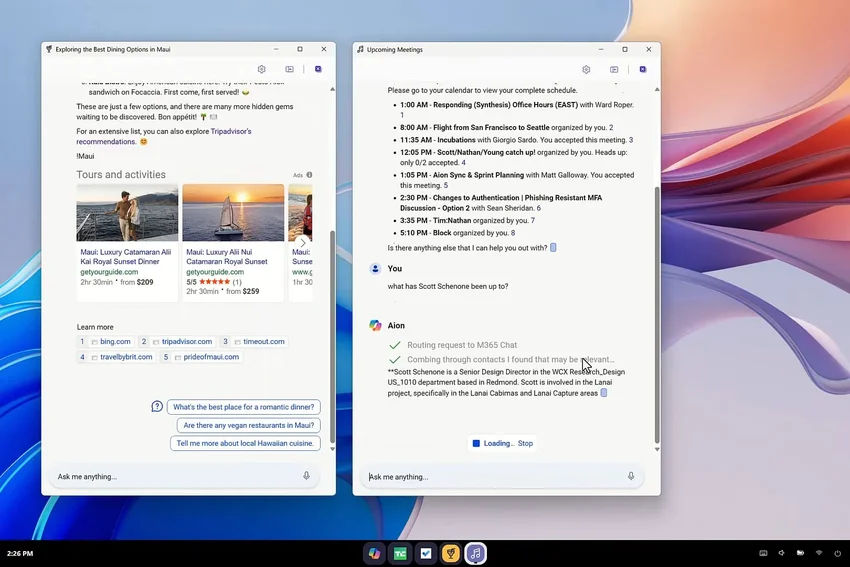850x567 pixels.
Task: Click the Ads info icon
Action: (310, 175)
